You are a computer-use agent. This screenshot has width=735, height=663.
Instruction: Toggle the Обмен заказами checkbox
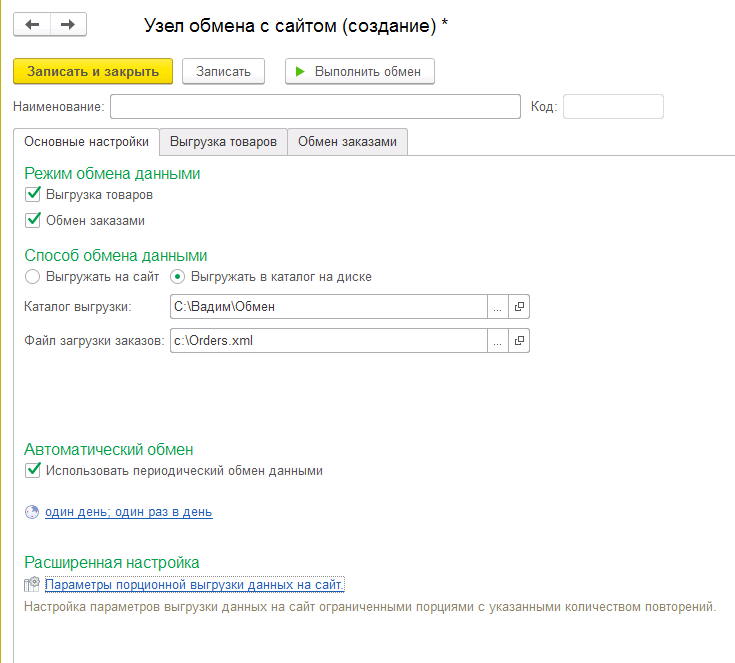pyautogui.click(x=33, y=220)
